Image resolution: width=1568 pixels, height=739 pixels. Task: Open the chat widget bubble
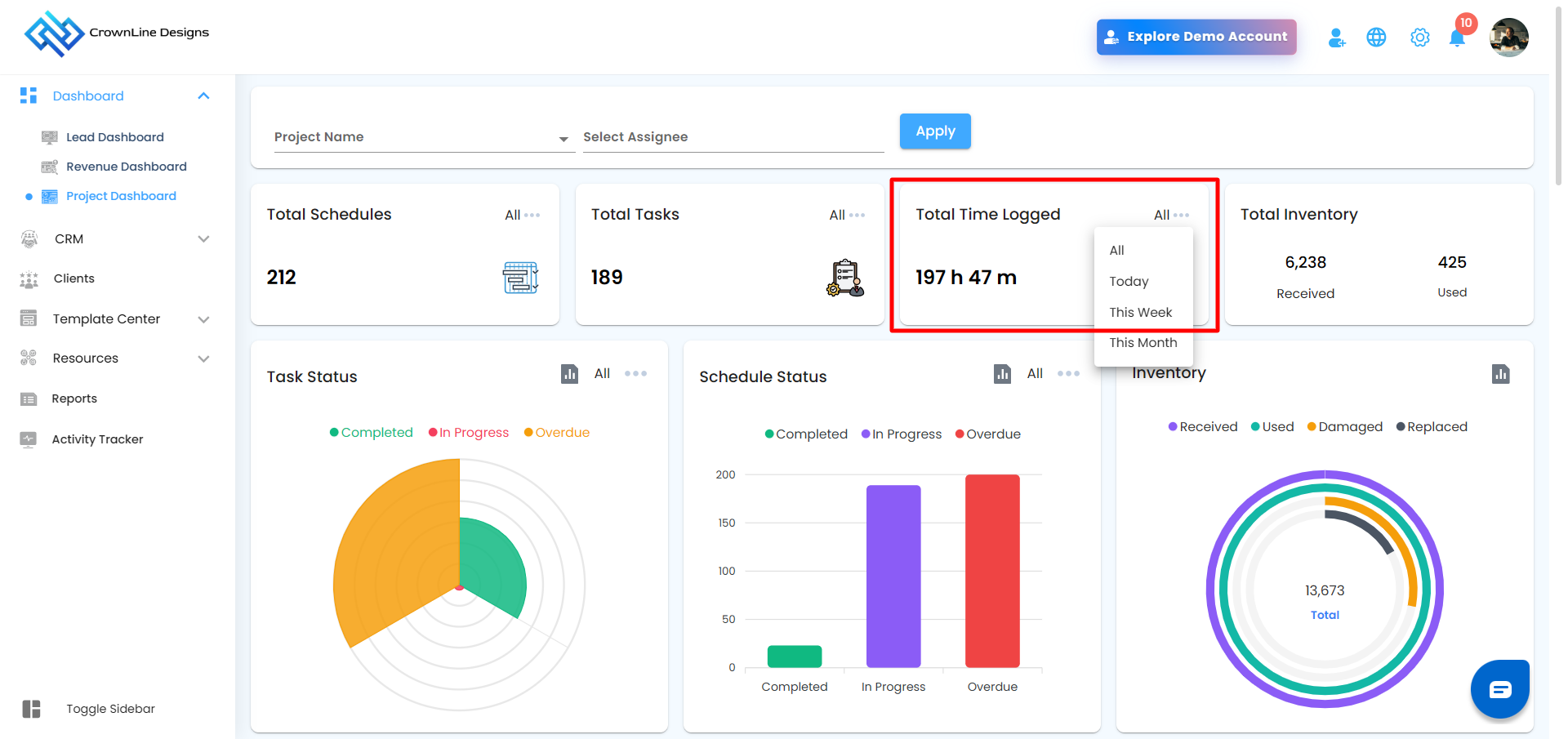tap(1499, 689)
